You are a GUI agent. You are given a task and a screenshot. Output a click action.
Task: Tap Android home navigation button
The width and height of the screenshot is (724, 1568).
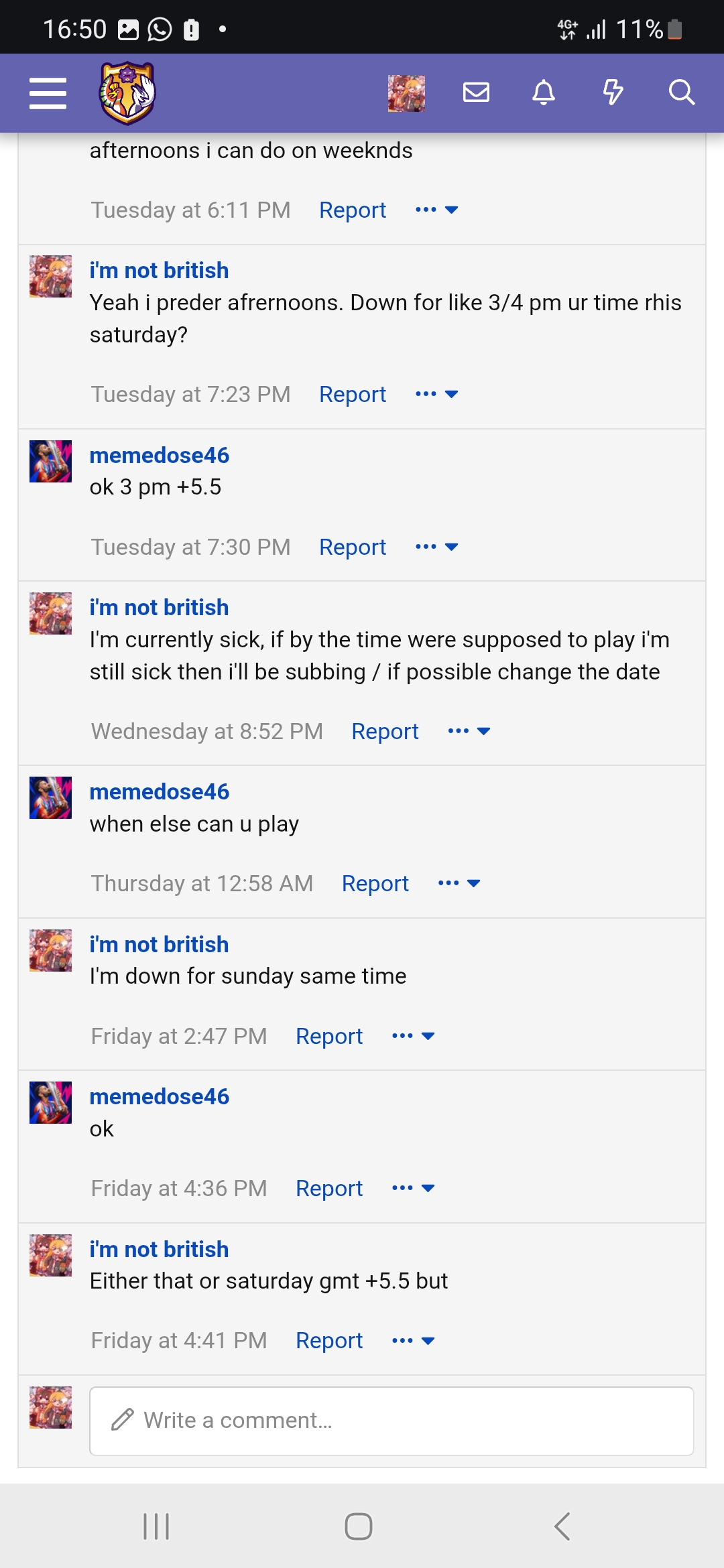[x=359, y=1526]
